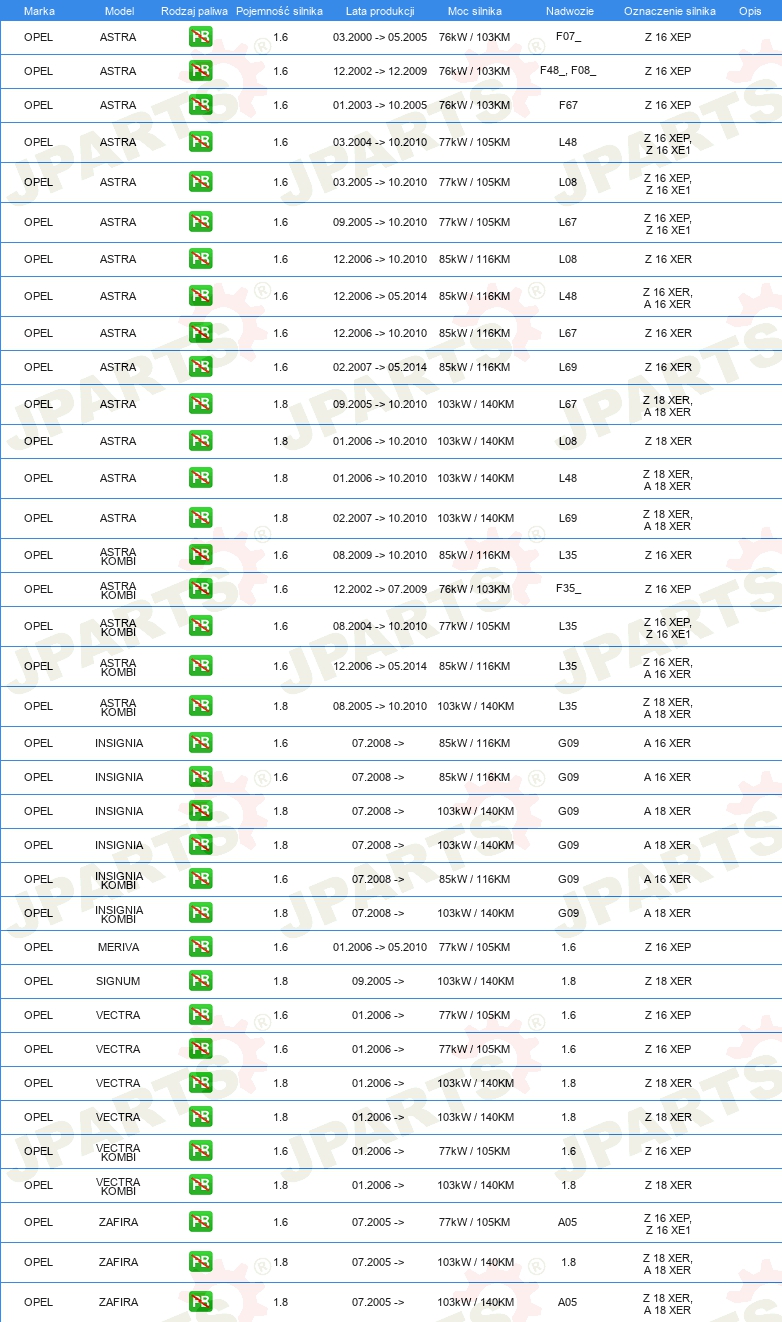Click the Moc silnika column header
Screen dimensions: 782x1322
tap(475, 11)
